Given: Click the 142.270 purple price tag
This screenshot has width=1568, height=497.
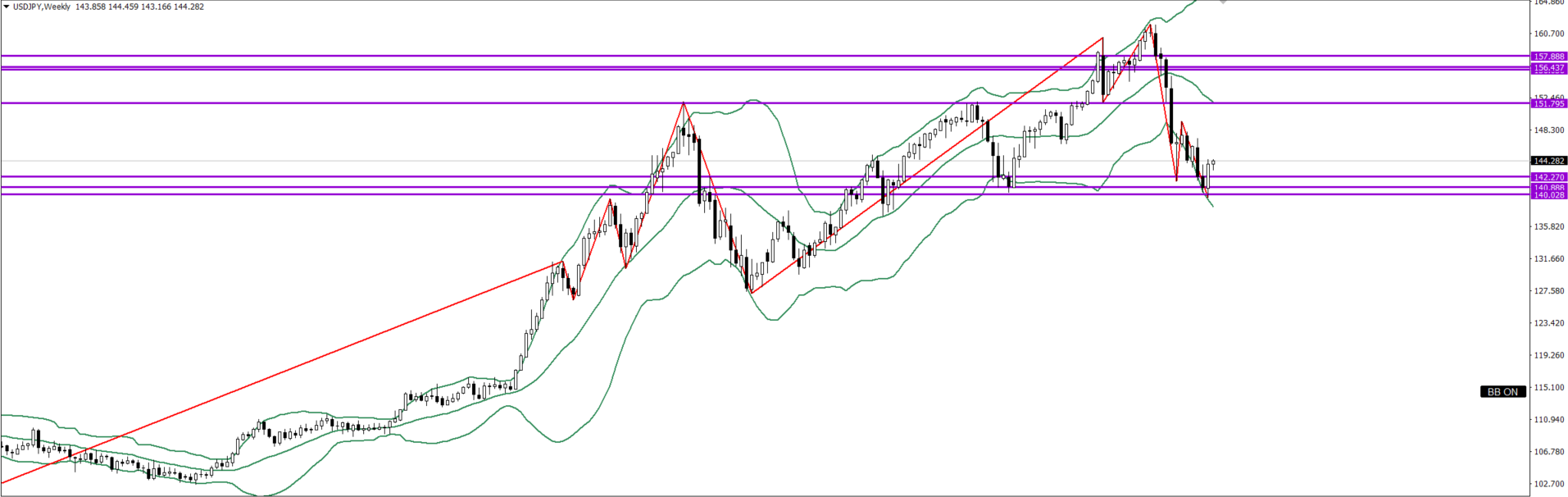Looking at the screenshot, I should pos(1548,176).
